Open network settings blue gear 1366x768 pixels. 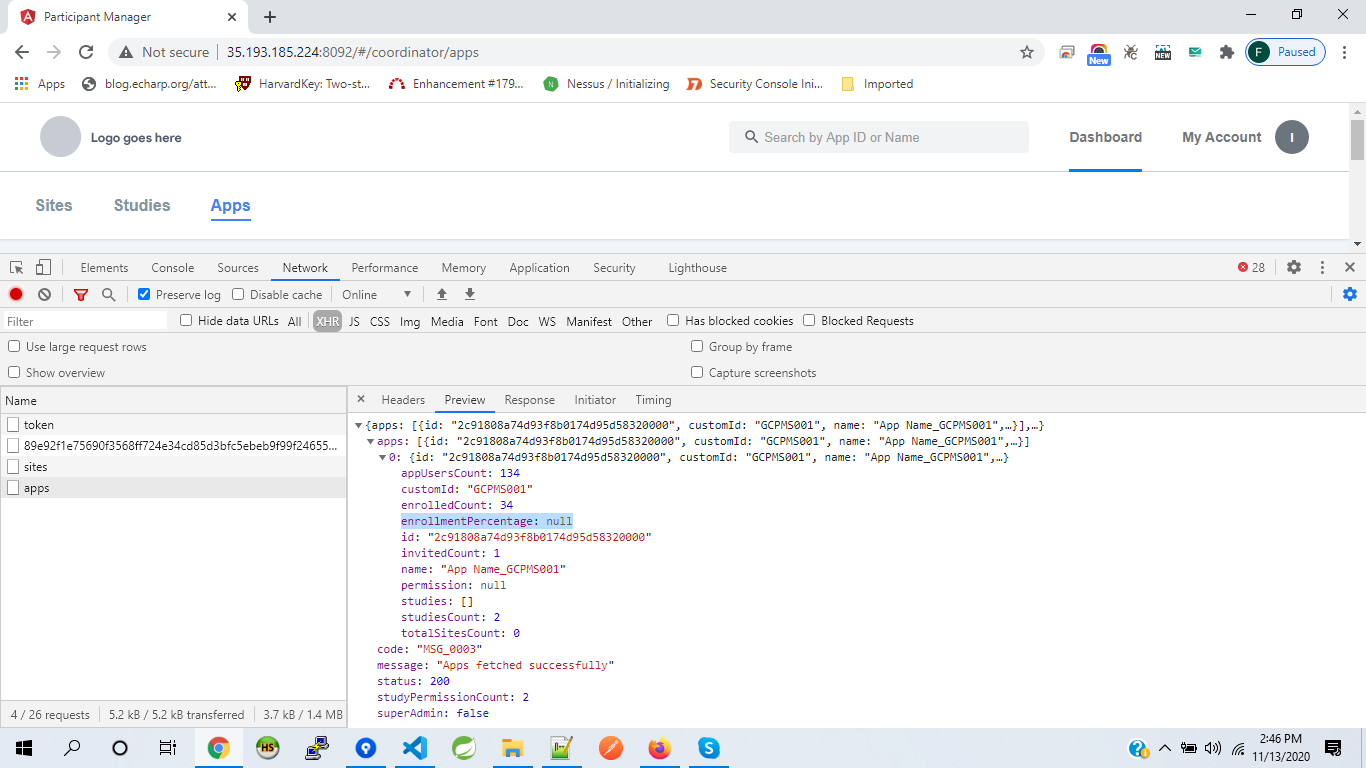click(1350, 294)
